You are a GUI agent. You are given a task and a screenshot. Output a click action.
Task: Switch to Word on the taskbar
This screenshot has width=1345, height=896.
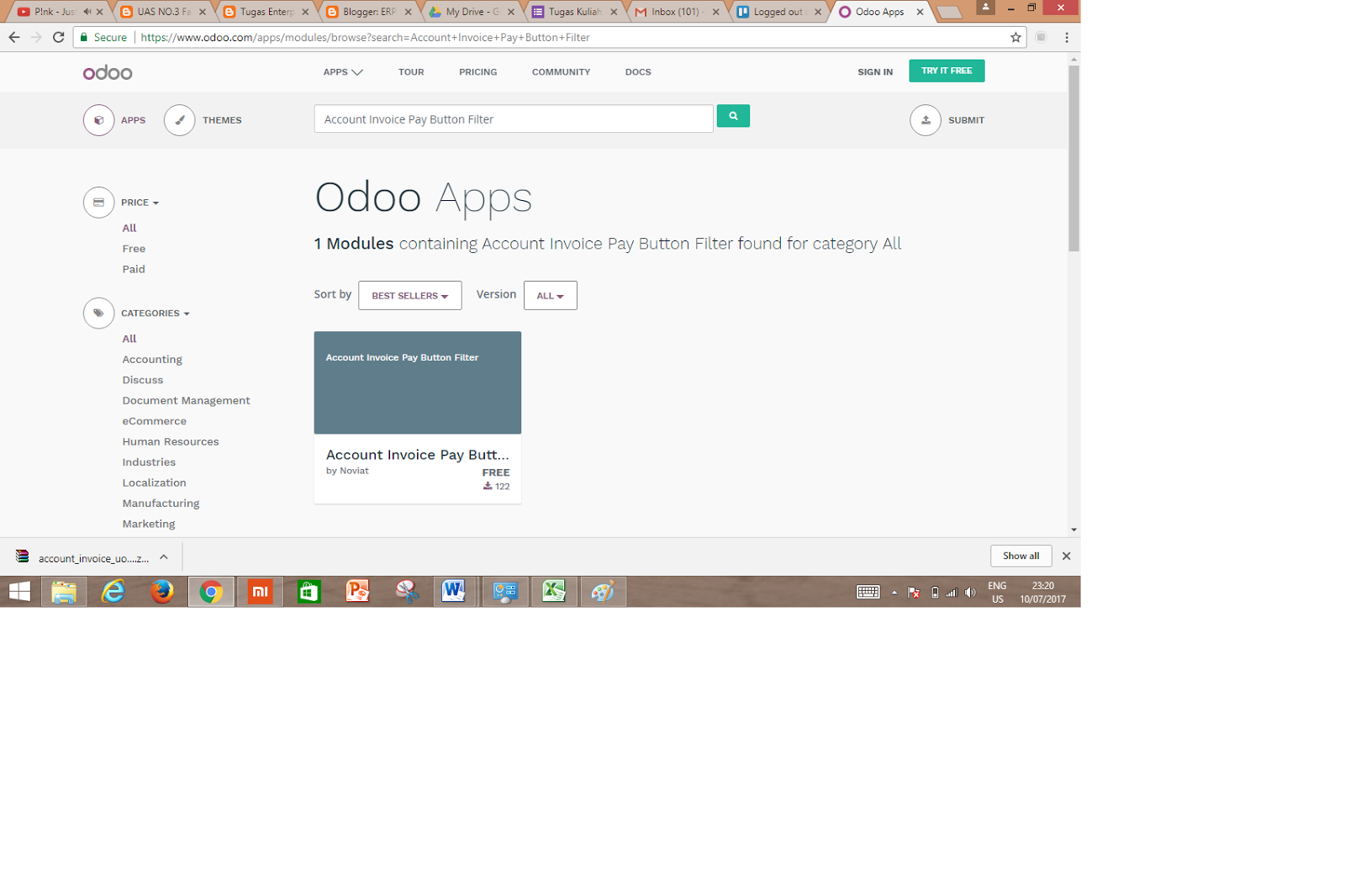tap(454, 592)
